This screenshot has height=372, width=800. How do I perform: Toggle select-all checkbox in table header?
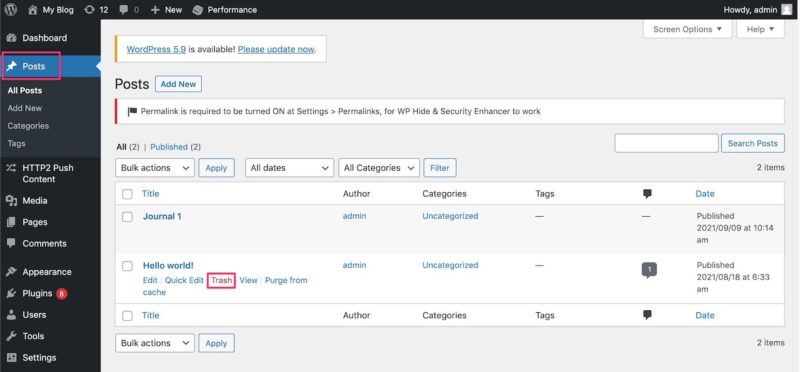pos(128,194)
